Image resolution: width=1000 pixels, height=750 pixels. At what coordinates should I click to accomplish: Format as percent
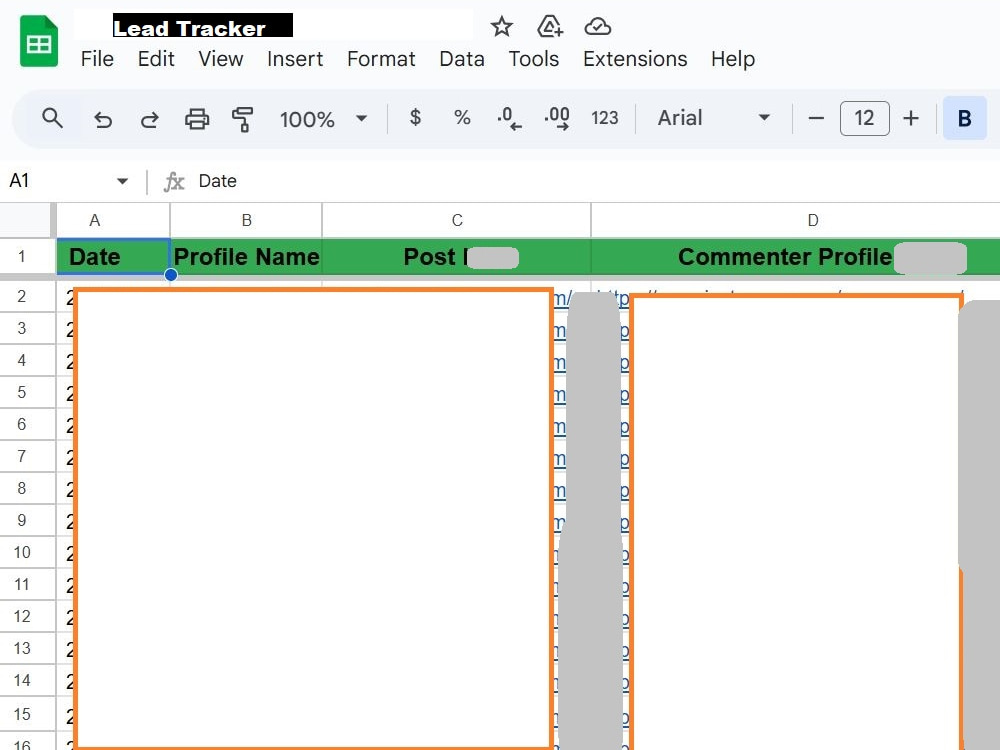(462, 117)
